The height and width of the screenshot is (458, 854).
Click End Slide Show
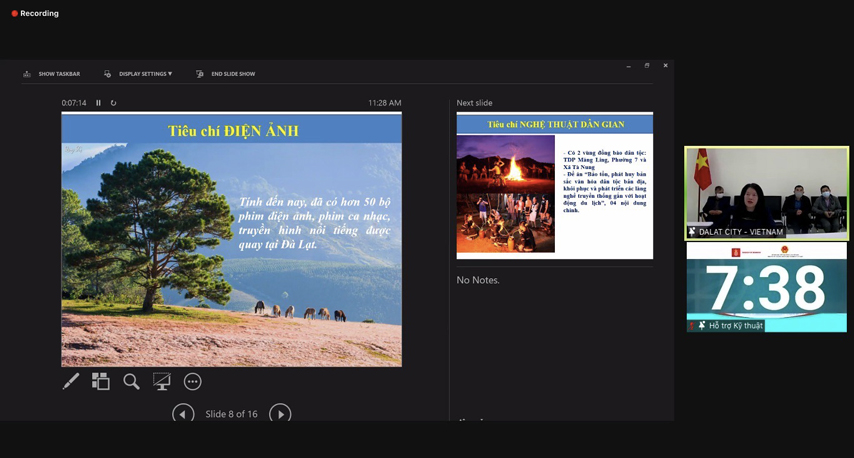tap(226, 74)
